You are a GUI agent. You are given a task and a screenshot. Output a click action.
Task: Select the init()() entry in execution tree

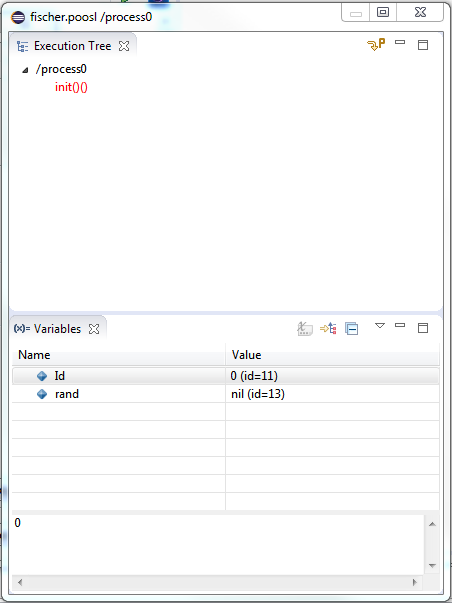[x=71, y=87]
